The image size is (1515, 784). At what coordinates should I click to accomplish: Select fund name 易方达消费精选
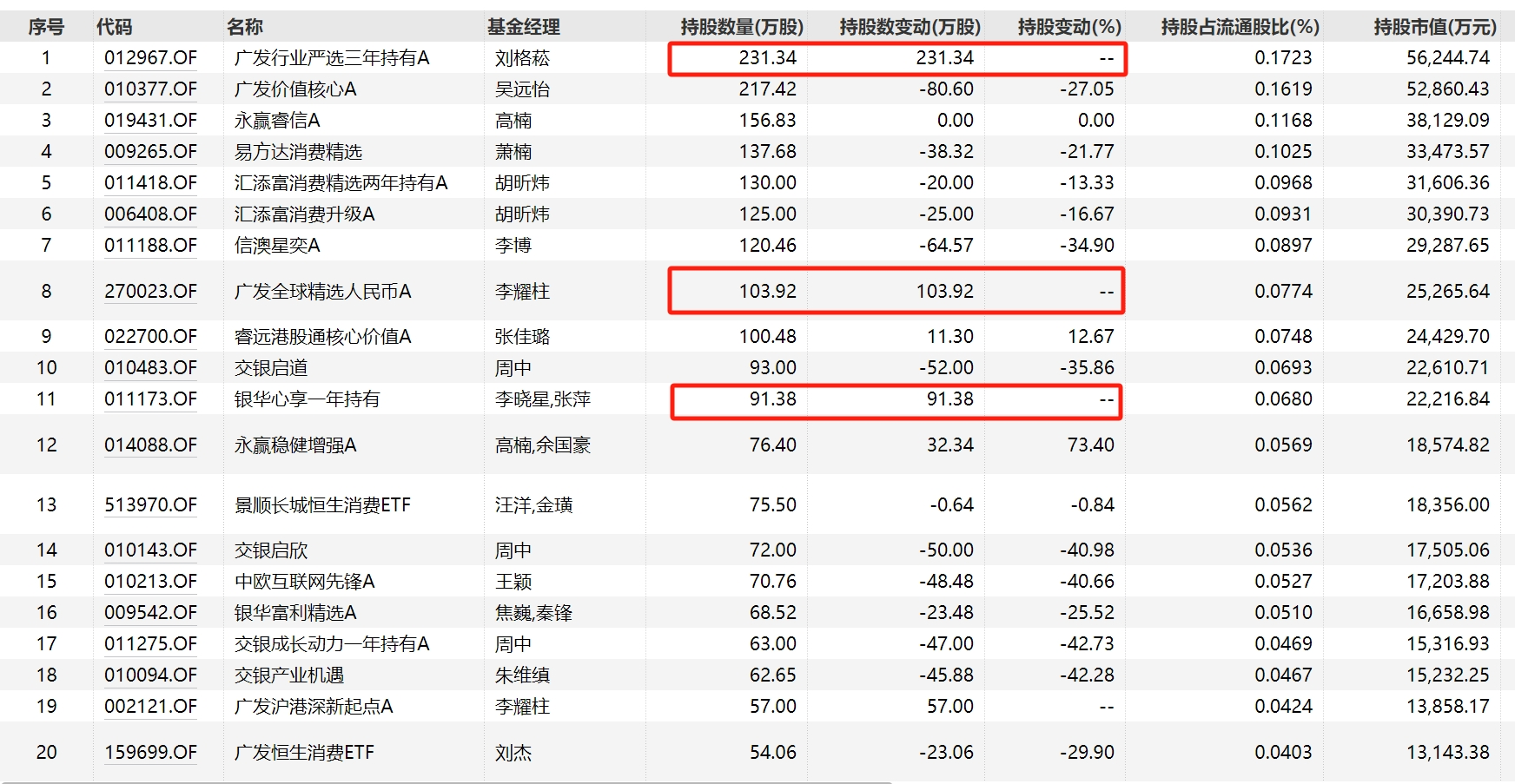point(298,152)
